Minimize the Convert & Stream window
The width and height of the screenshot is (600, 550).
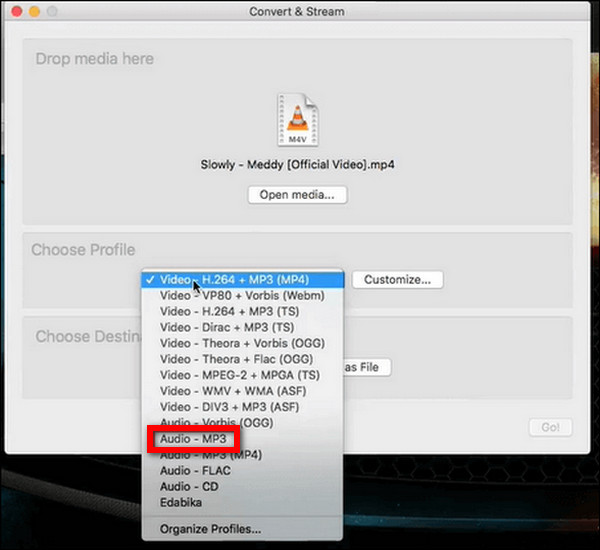coord(34,11)
